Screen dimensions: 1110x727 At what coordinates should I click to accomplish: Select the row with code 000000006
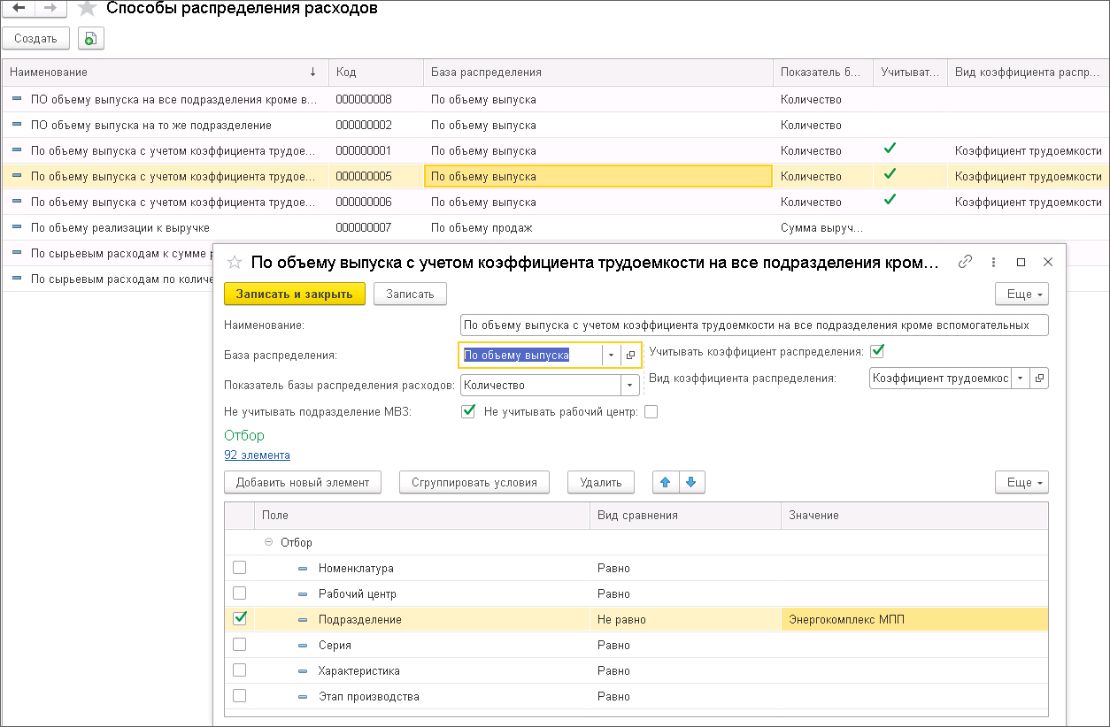click(555, 202)
